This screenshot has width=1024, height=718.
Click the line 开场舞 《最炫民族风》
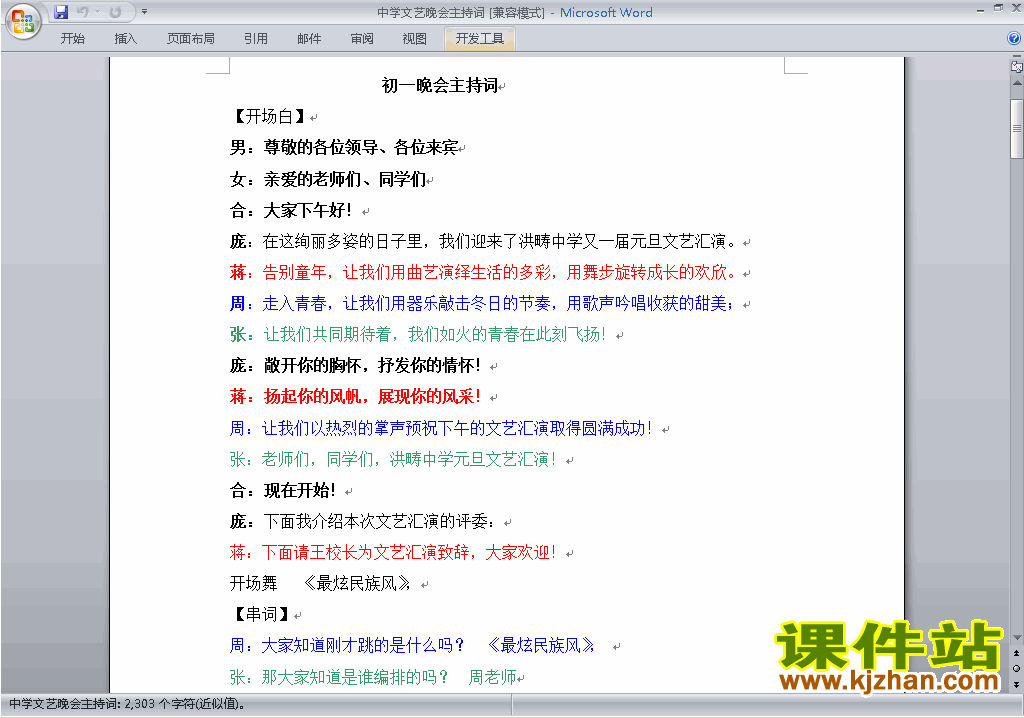pyautogui.click(x=321, y=583)
